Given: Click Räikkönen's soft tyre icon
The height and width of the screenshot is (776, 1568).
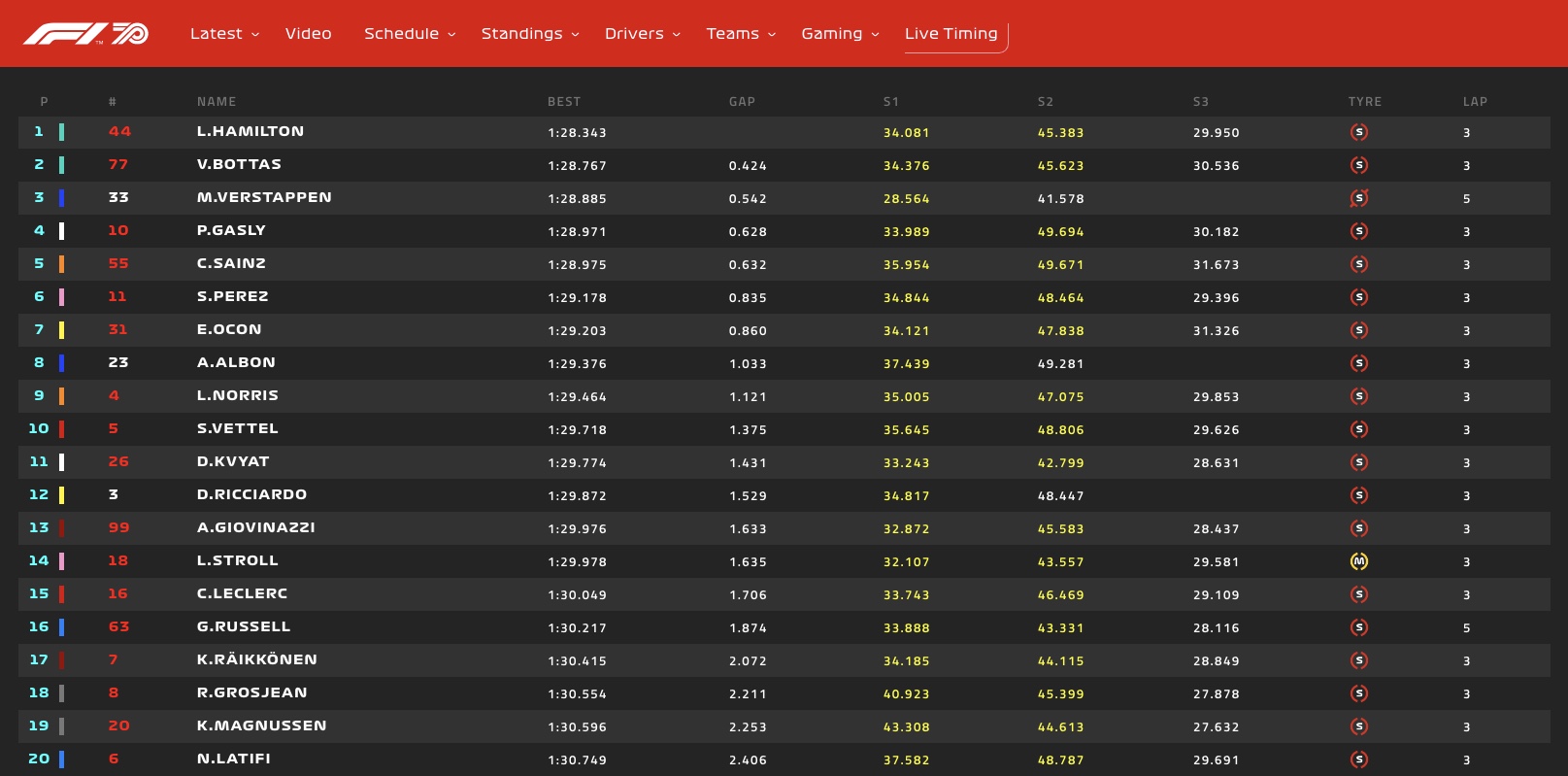Looking at the screenshot, I should click(1359, 660).
